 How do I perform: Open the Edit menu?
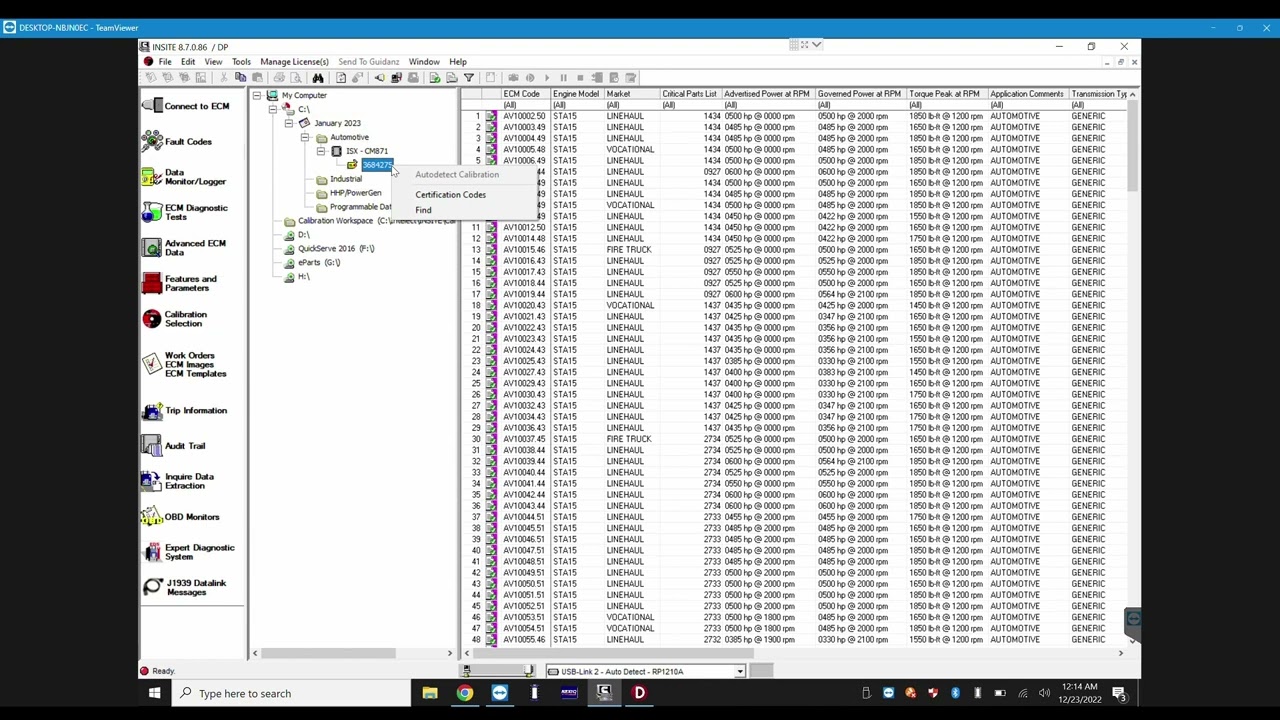point(188,62)
